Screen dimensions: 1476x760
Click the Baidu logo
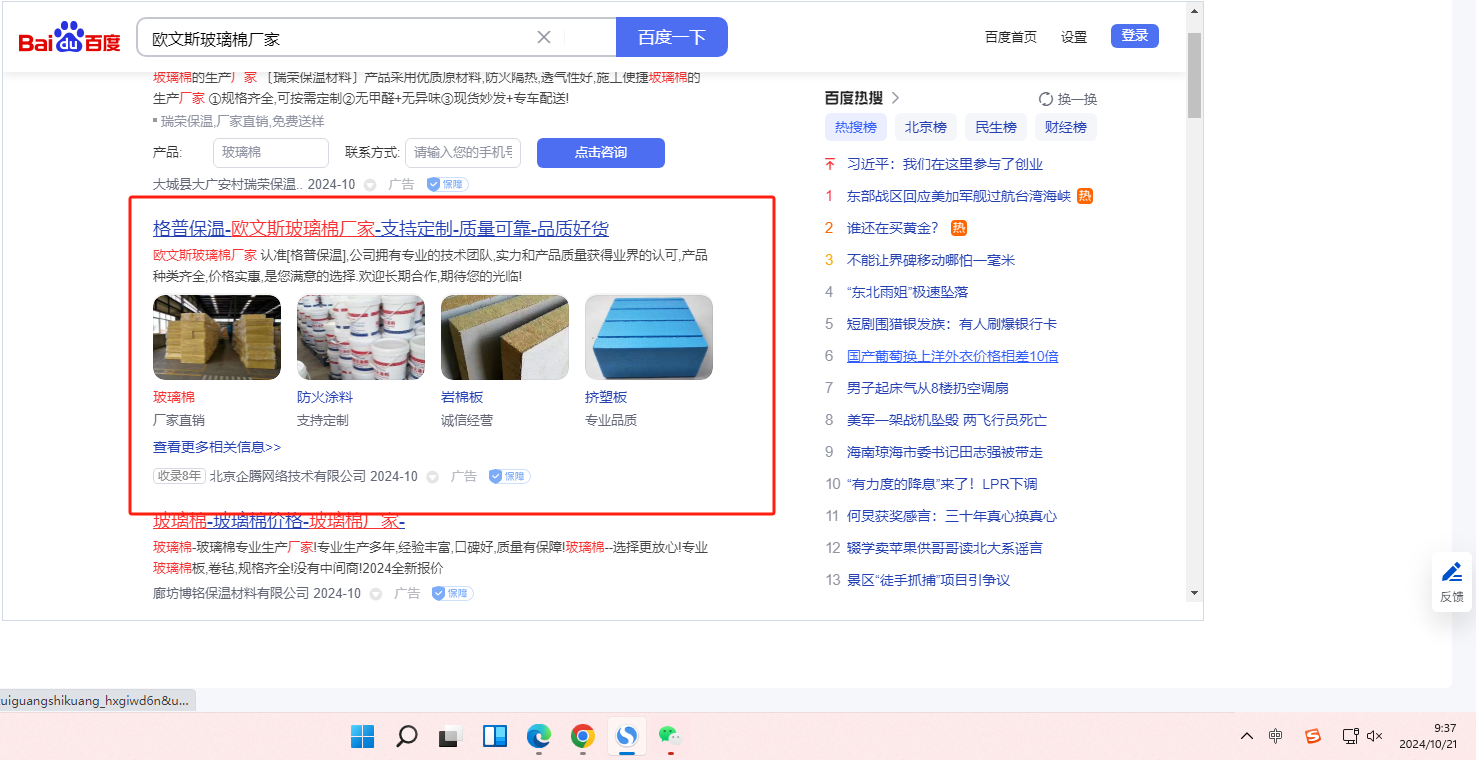69,38
